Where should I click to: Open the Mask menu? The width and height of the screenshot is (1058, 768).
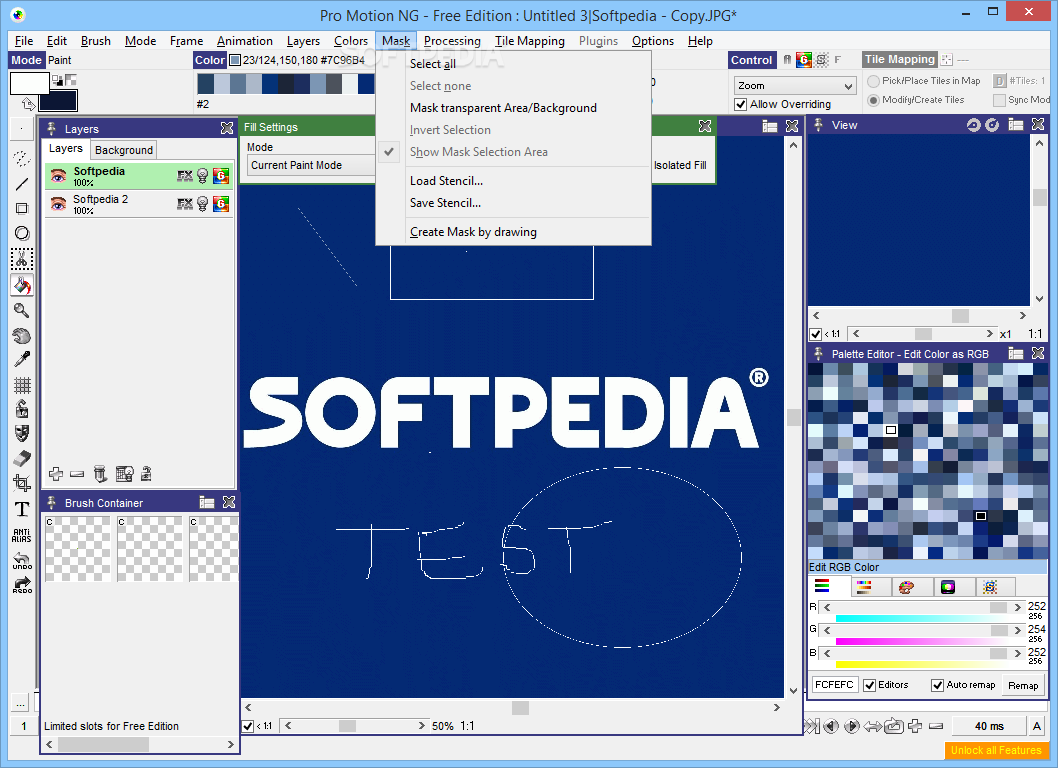[x=396, y=41]
